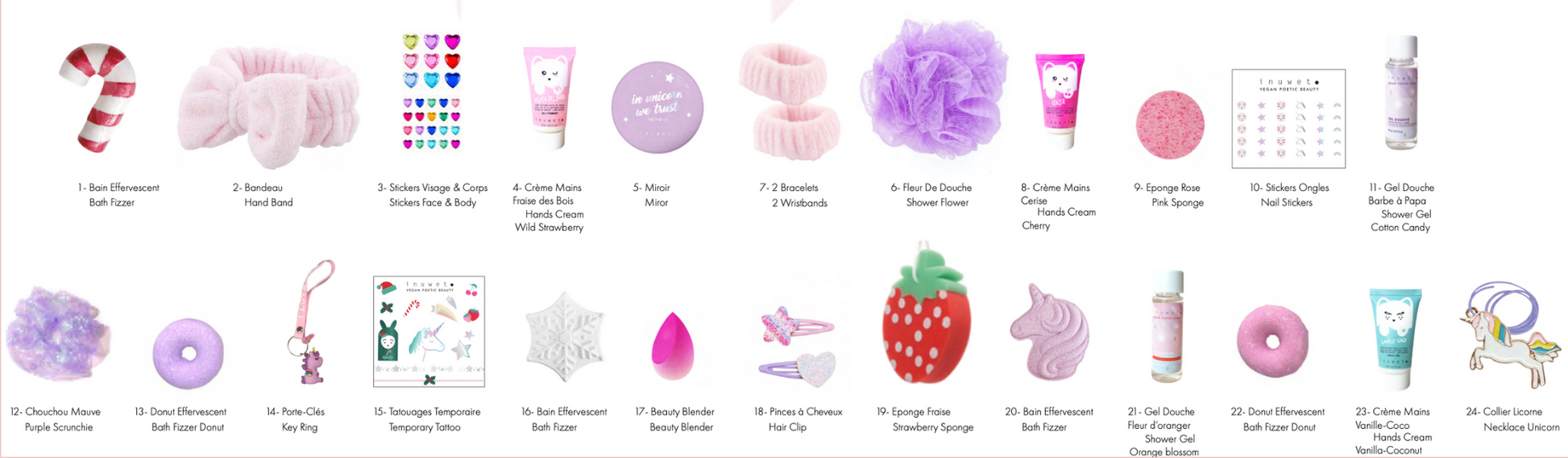
Task: Open the temporary tattoo sheet image
Action: coord(429,332)
